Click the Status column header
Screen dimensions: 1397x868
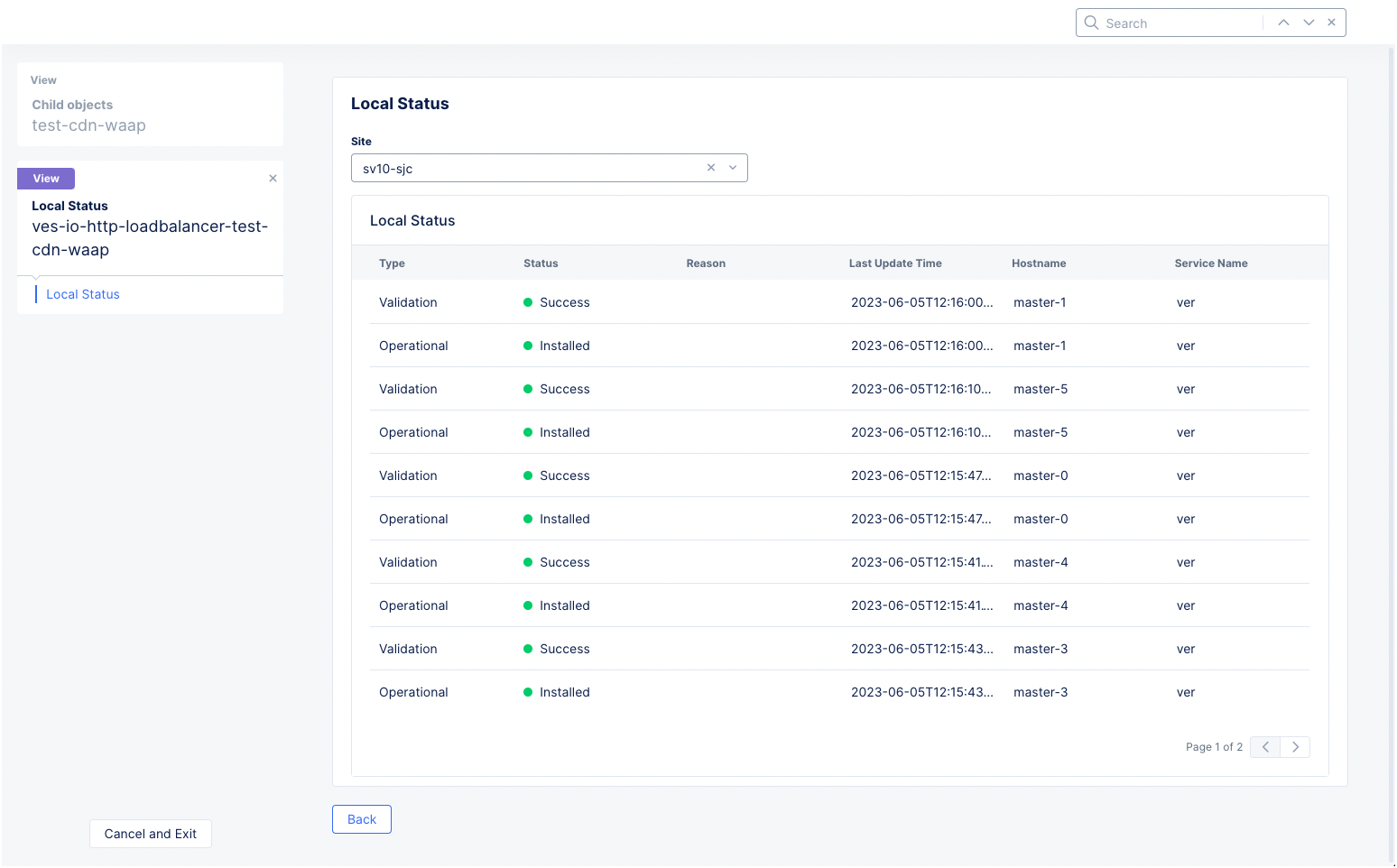[541, 263]
